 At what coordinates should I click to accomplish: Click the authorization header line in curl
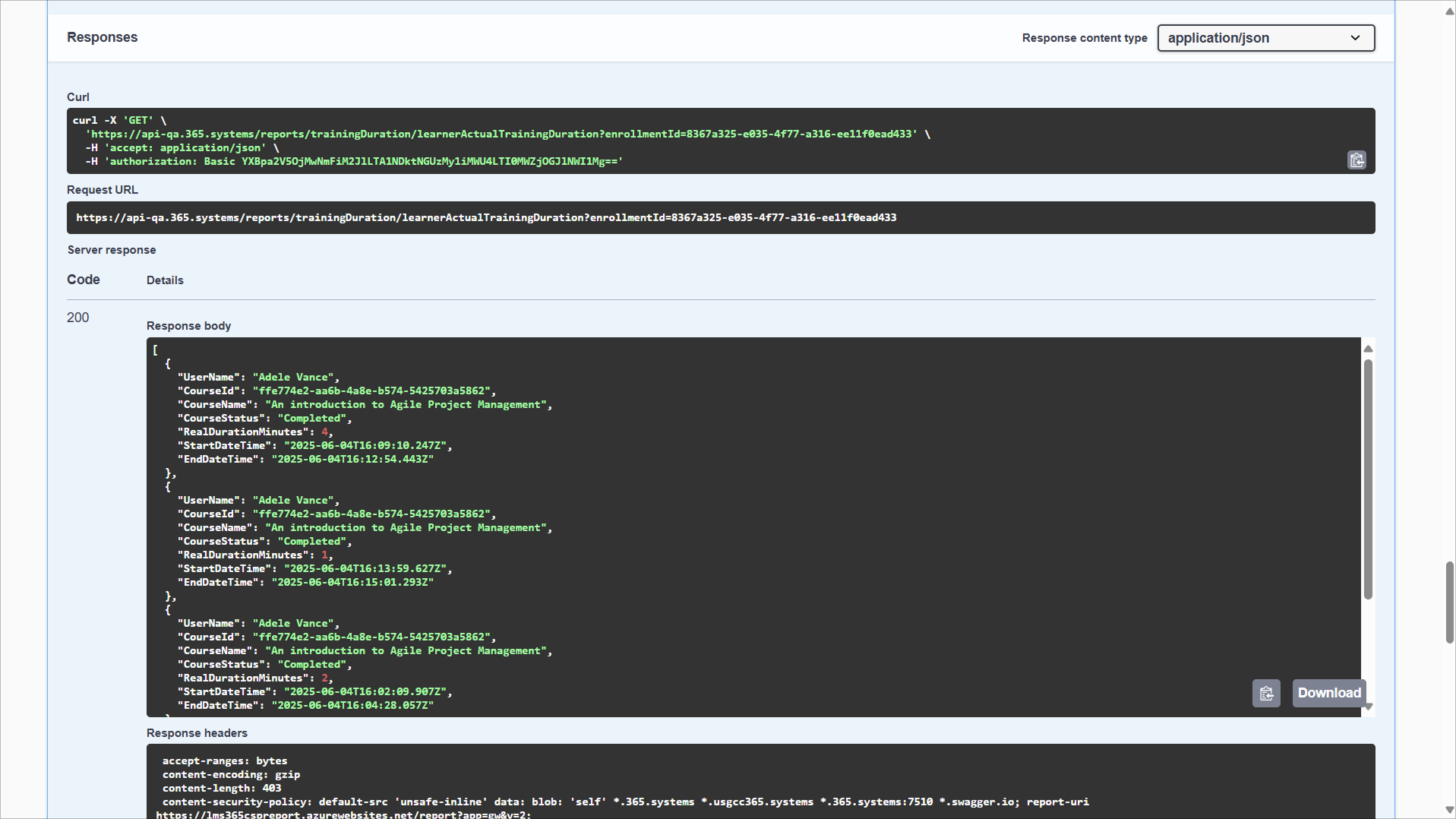point(354,162)
